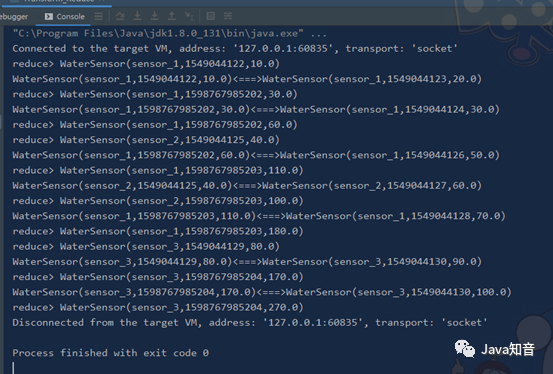
Task: Select line 'reduce> WaterSensor(sensor_3,1598767985204,170.0)'
Action: [158, 277]
